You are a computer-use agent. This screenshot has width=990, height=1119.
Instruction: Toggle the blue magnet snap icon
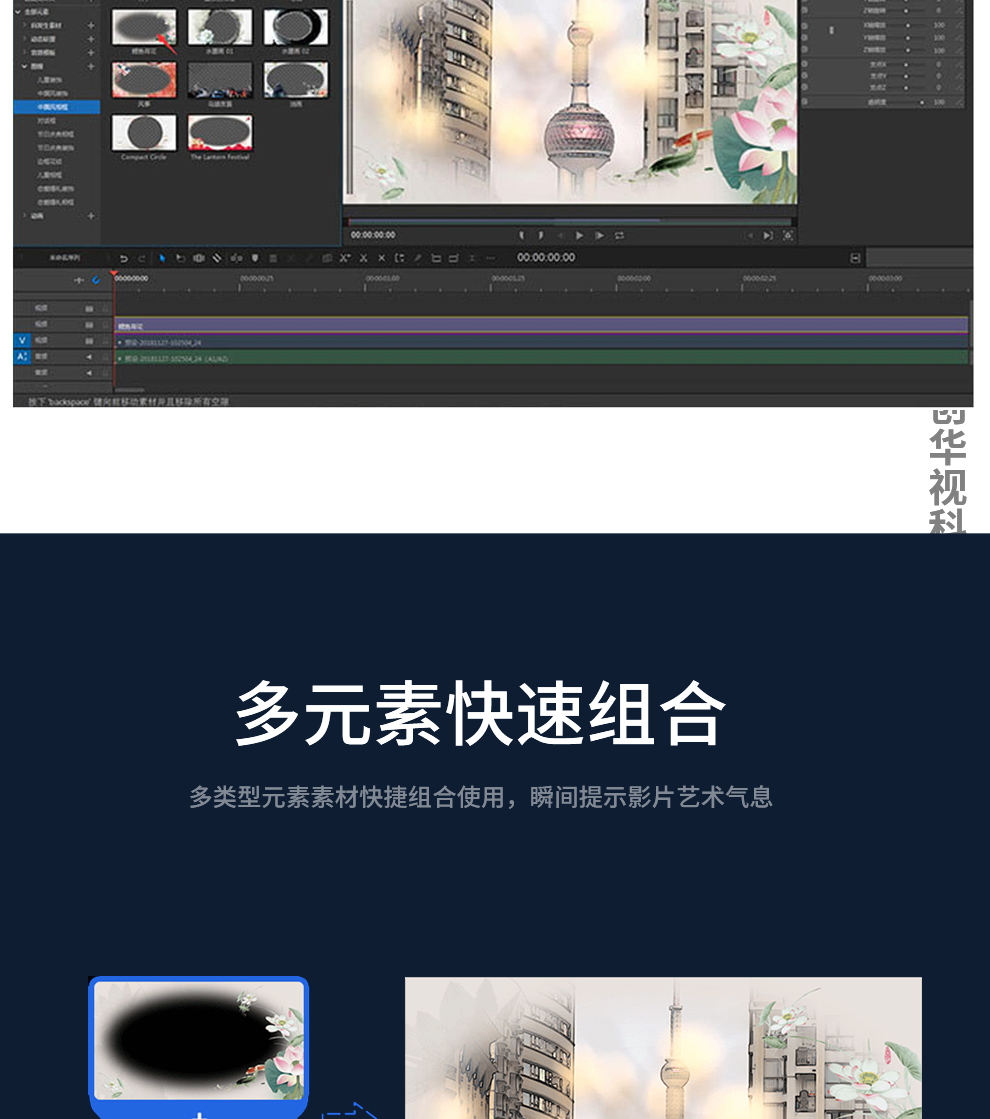coord(96,281)
